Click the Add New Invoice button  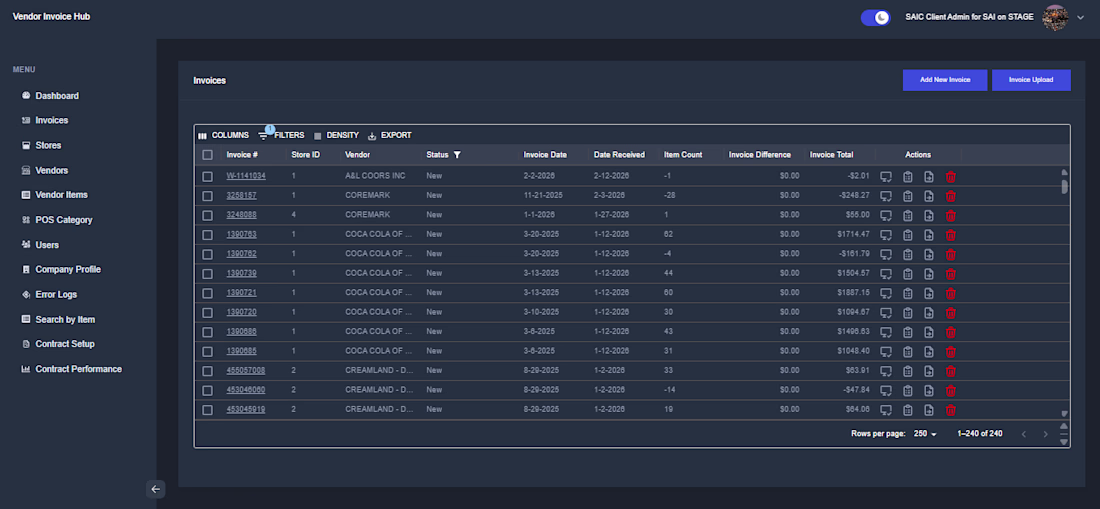point(944,80)
